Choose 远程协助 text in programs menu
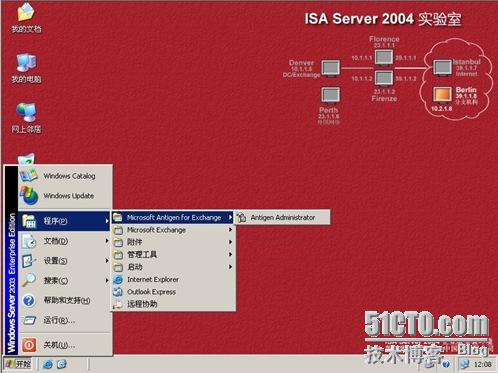 142,304
